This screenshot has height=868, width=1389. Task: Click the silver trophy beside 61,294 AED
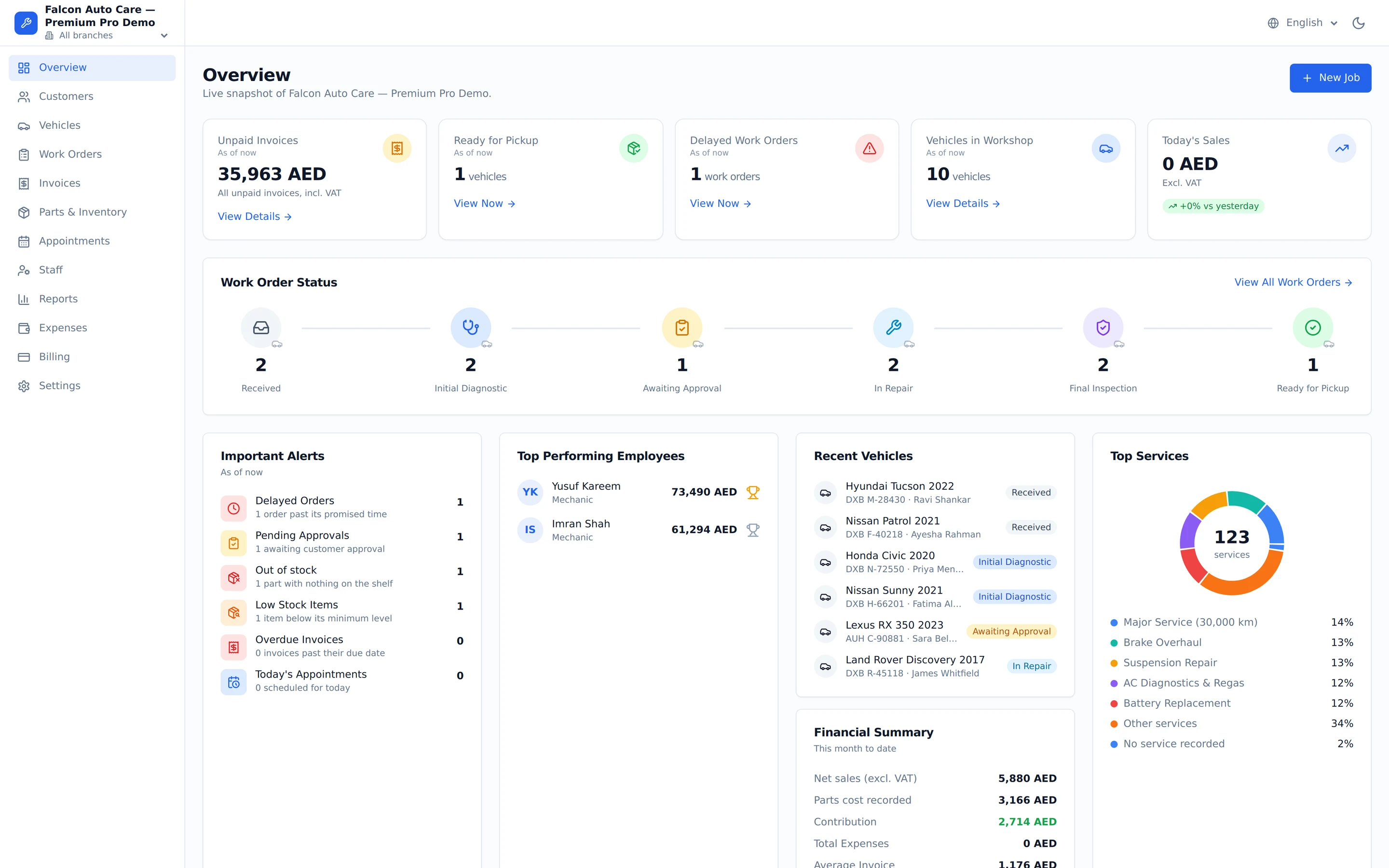[x=753, y=530]
